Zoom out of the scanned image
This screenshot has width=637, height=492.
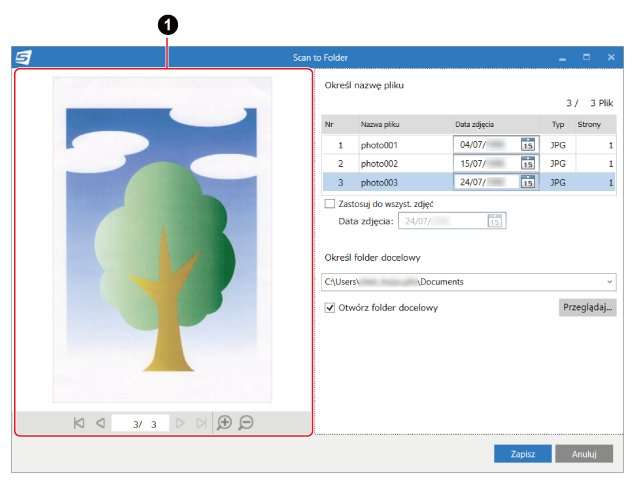[x=246, y=423]
